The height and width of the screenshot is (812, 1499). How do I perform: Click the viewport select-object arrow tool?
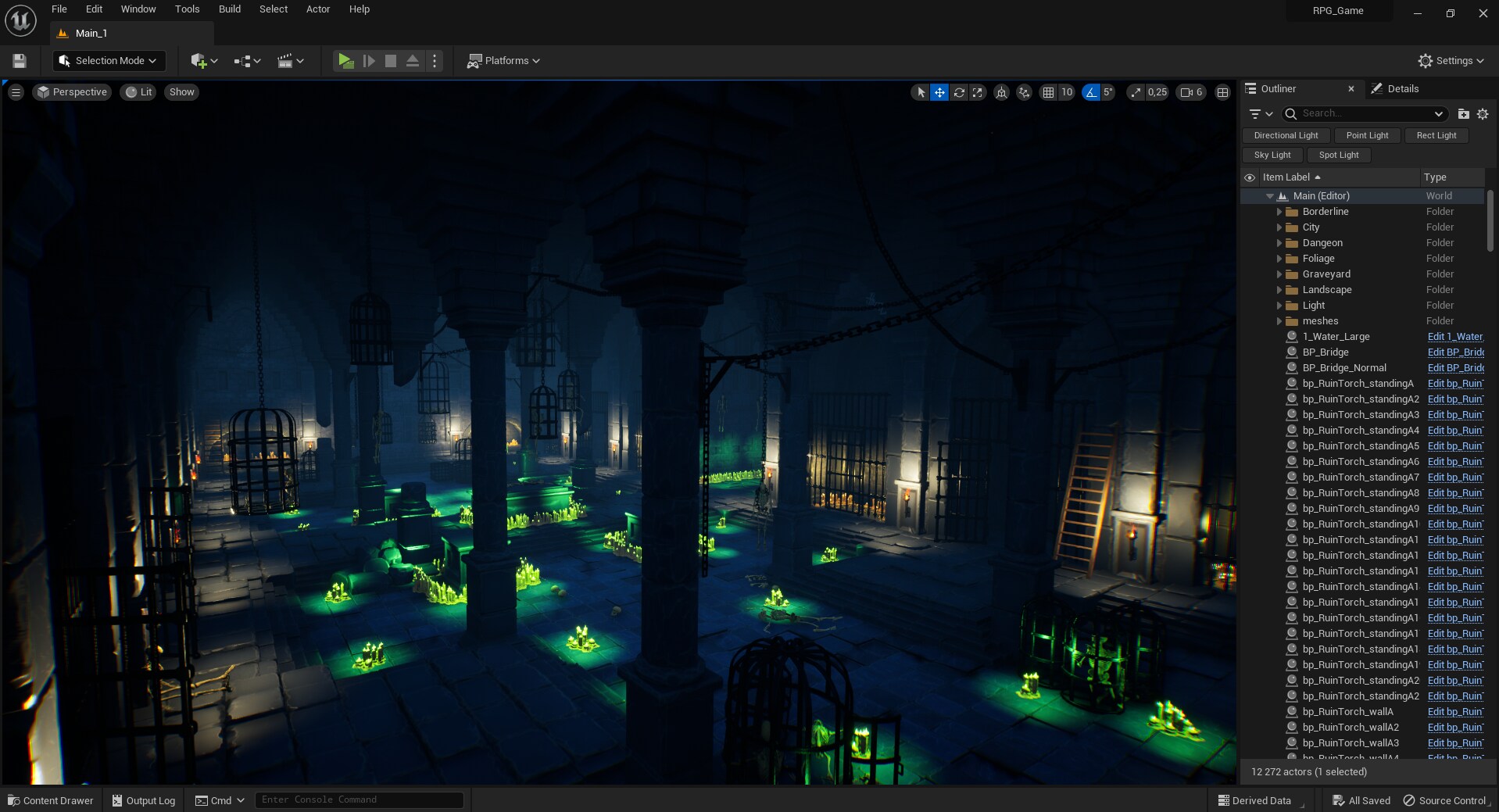pyautogui.click(x=921, y=92)
